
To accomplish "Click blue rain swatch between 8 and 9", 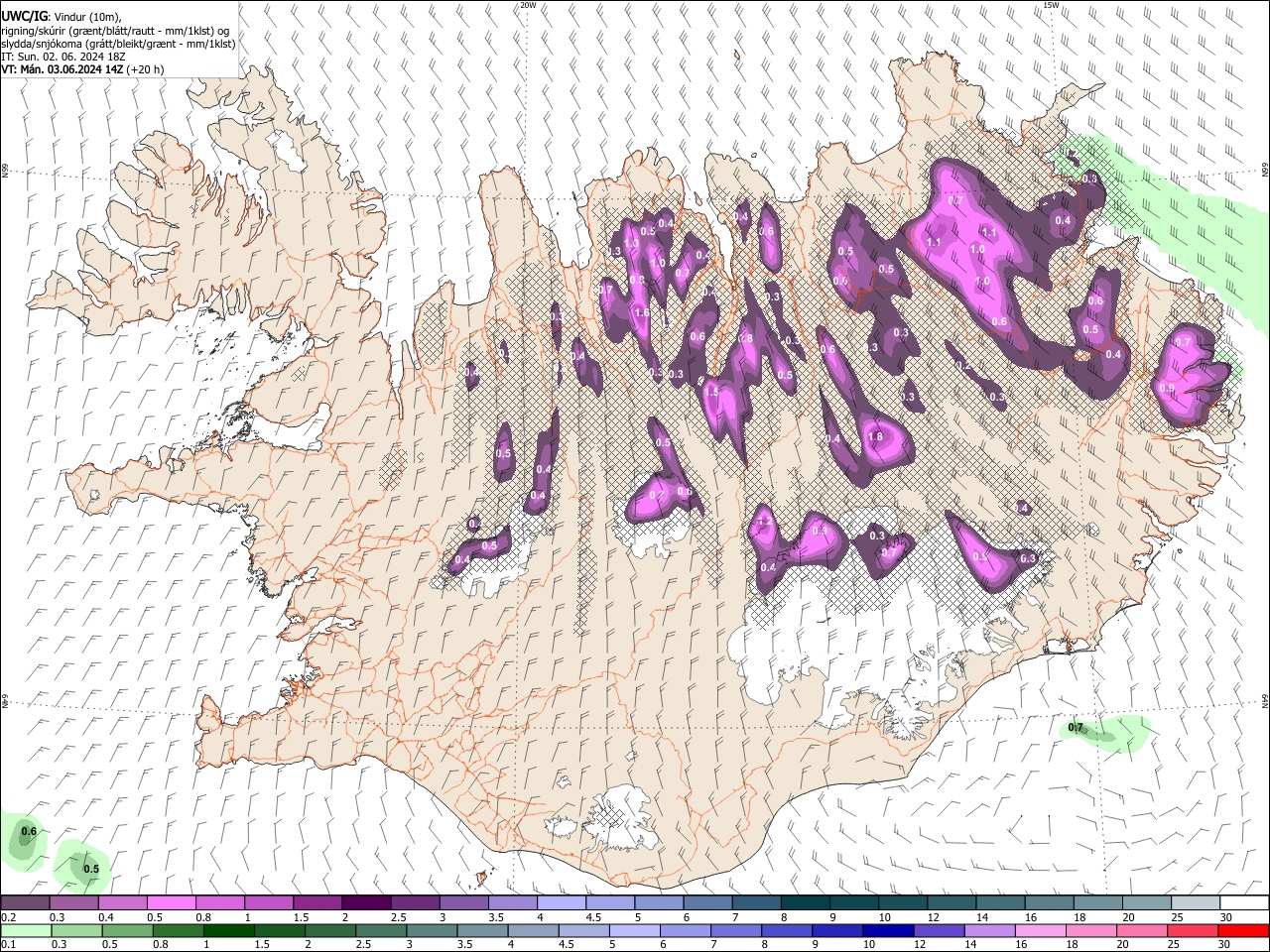I will click(786, 931).
